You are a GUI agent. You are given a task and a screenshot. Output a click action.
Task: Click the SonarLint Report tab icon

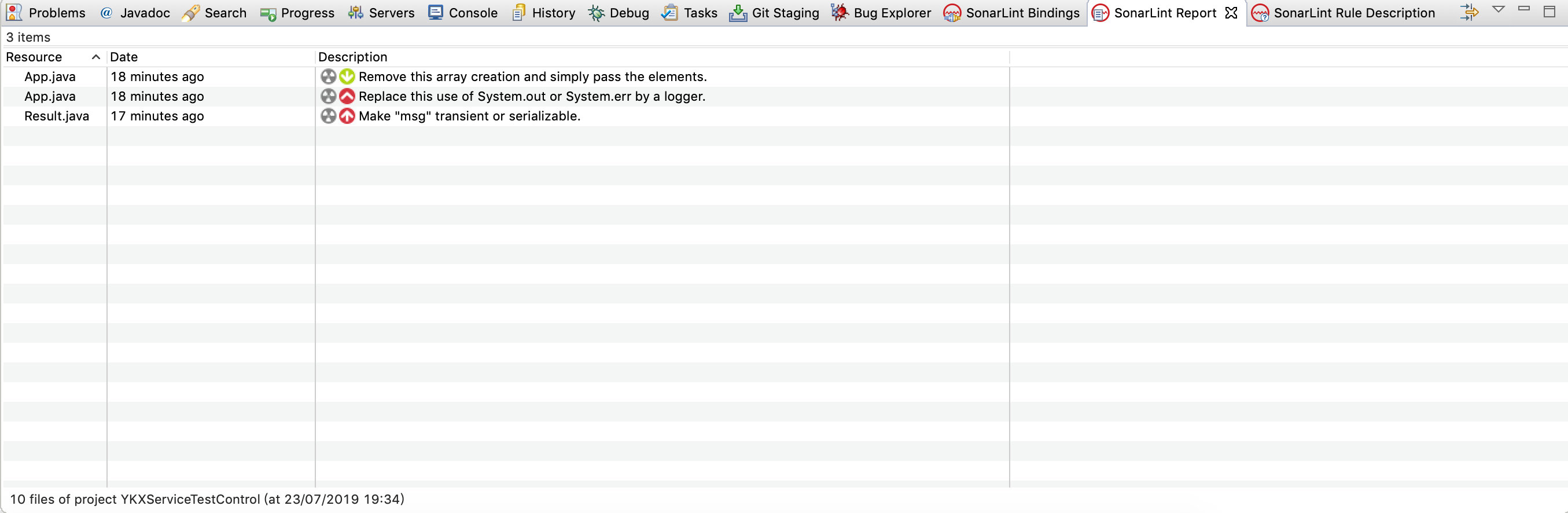(x=1100, y=13)
